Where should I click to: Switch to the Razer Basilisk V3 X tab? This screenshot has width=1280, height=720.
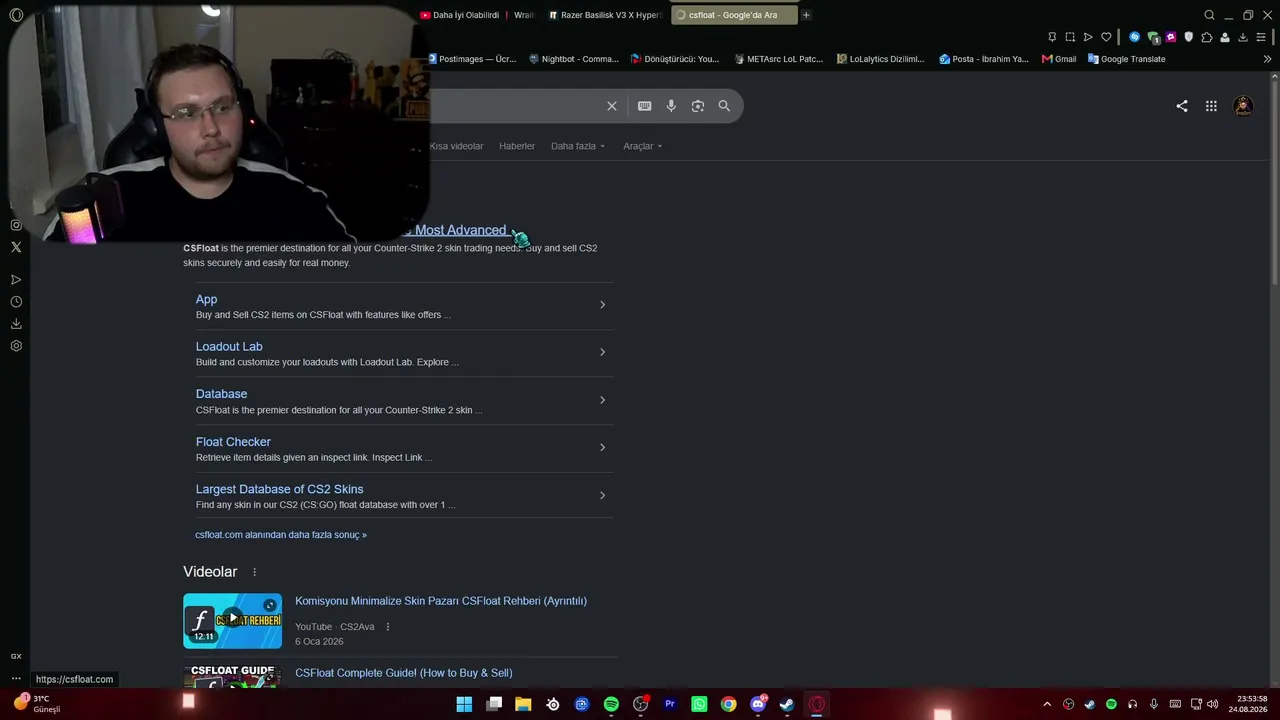click(x=605, y=15)
